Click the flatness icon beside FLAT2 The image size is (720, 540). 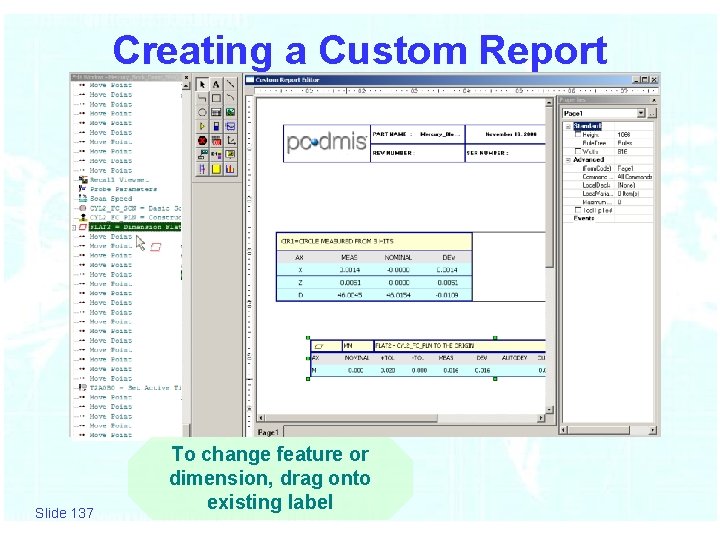pos(83,227)
